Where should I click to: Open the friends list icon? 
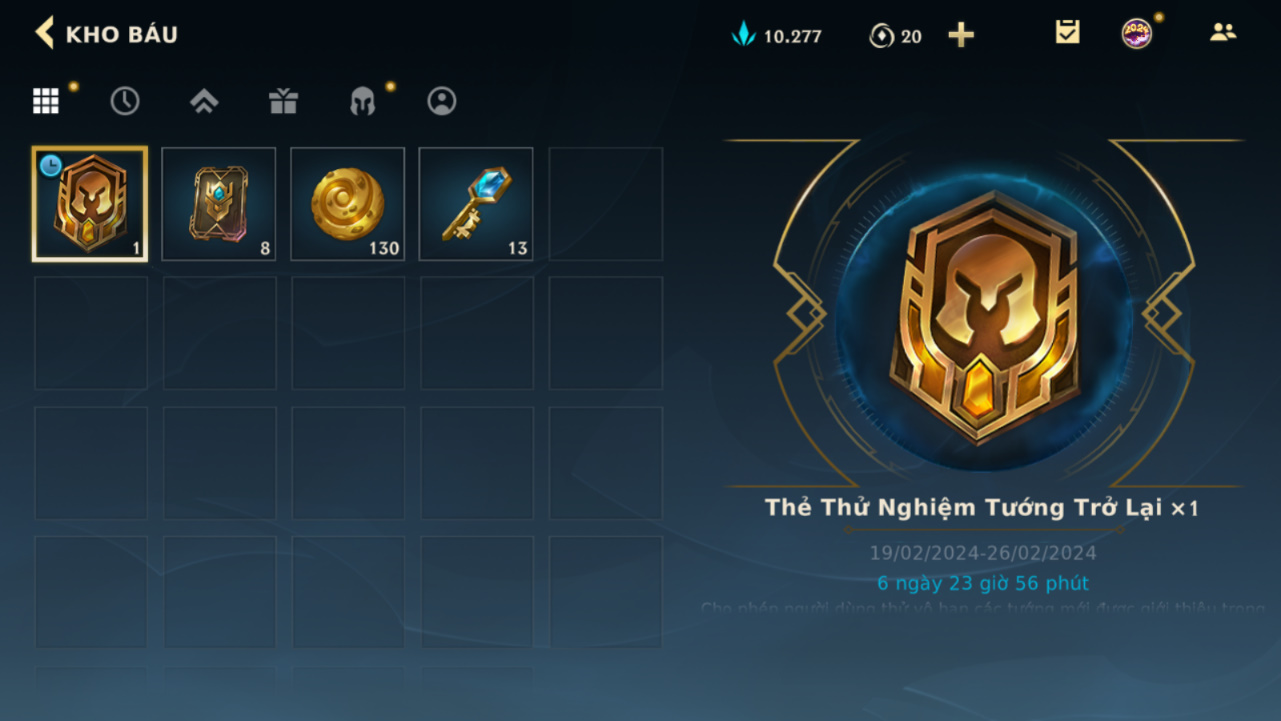1223,32
